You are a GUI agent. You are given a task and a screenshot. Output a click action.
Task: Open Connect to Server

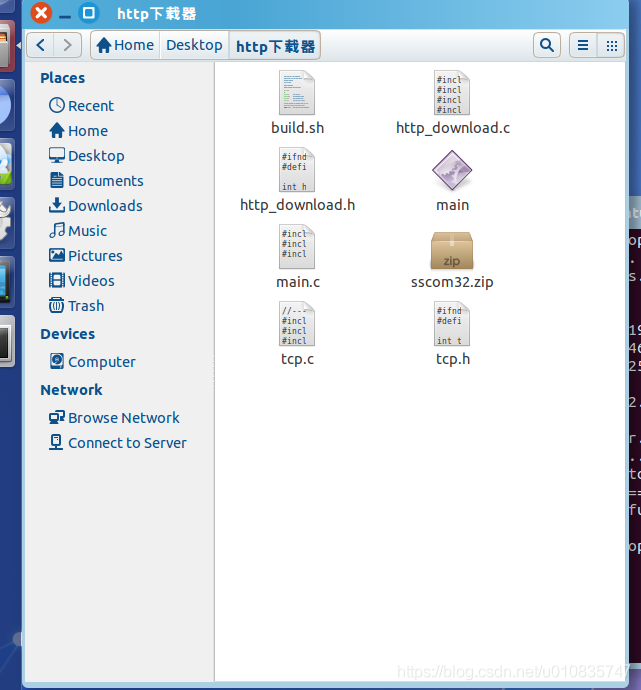click(118, 443)
